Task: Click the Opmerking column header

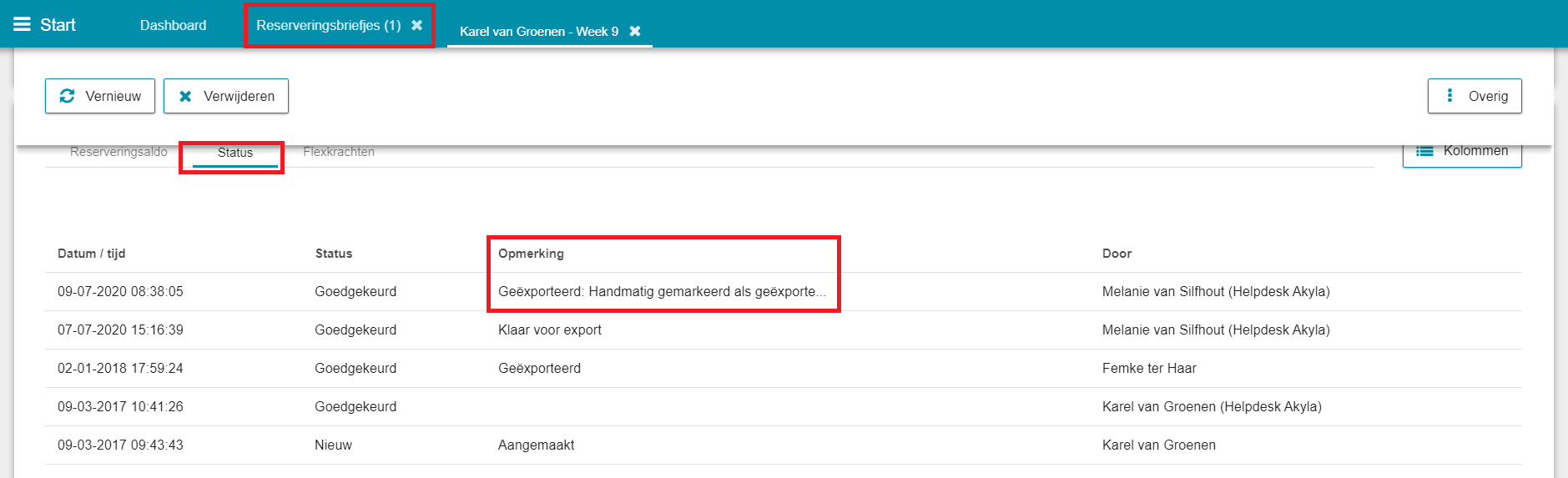Action: [x=531, y=253]
